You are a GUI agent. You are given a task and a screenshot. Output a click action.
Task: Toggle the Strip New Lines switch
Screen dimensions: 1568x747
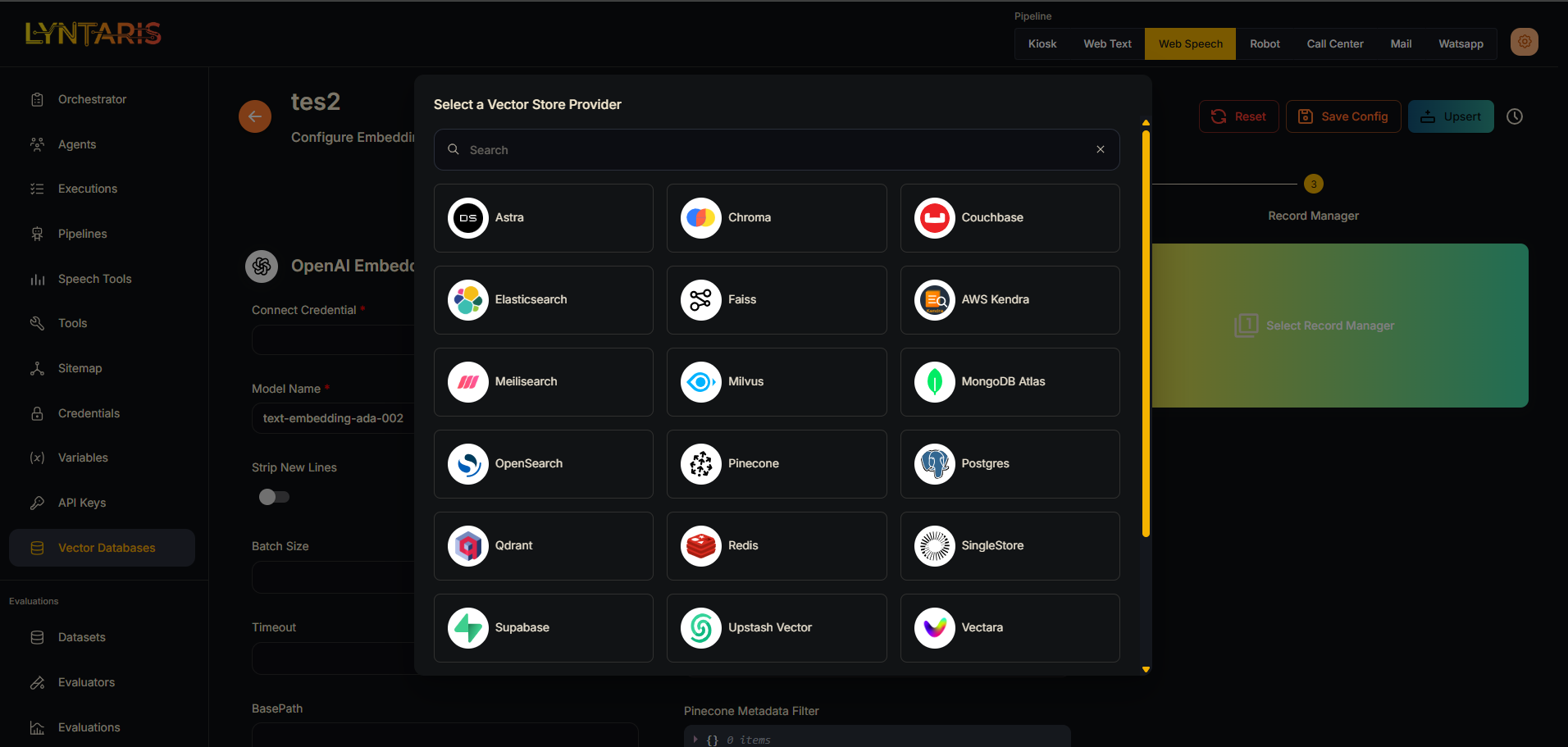pos(274,497)
